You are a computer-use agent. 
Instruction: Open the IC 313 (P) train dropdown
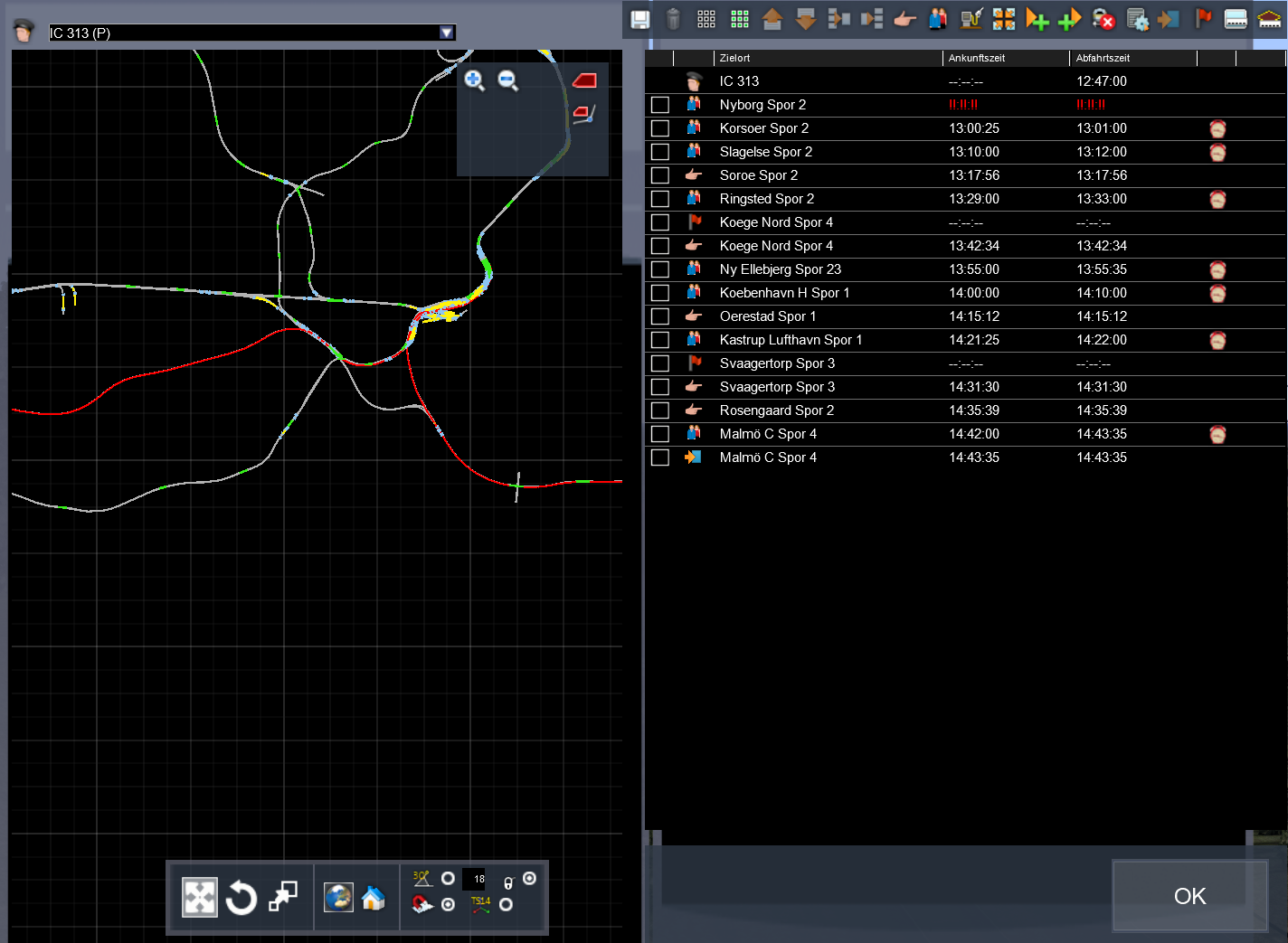coord(446,33)
